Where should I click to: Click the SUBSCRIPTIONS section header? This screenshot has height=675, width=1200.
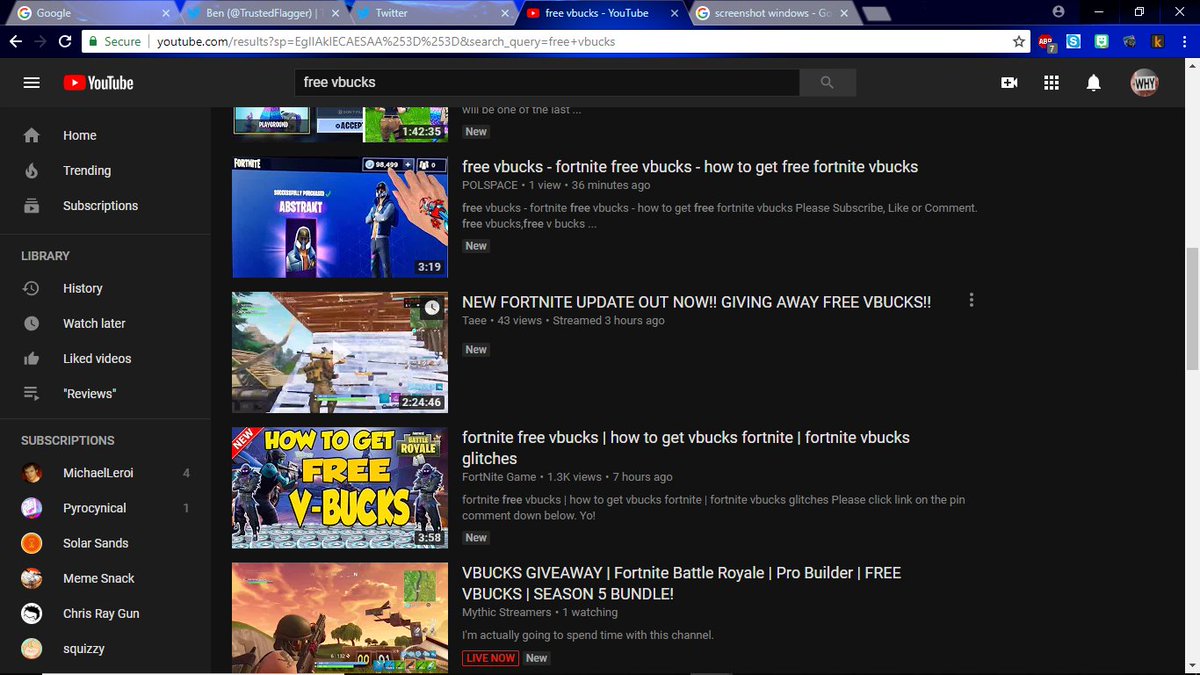click(x=68, y=440)
